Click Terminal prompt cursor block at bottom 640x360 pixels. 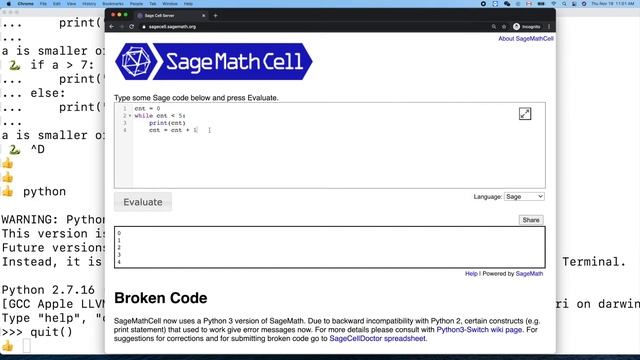click(x=27, y=346)
